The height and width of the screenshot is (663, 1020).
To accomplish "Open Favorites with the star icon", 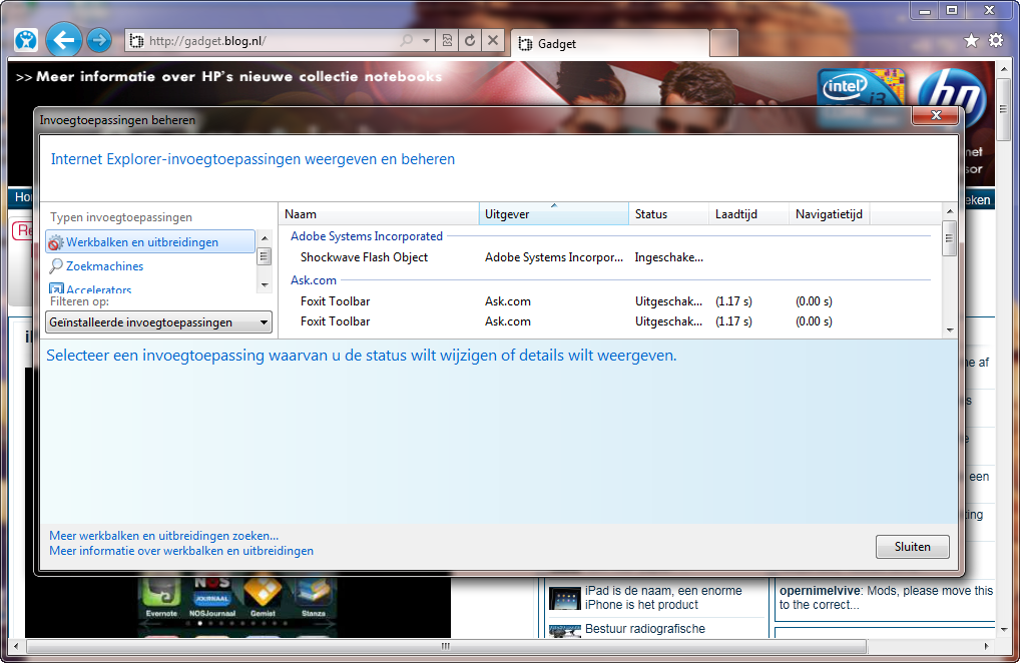I will click(x=971, y=40).
